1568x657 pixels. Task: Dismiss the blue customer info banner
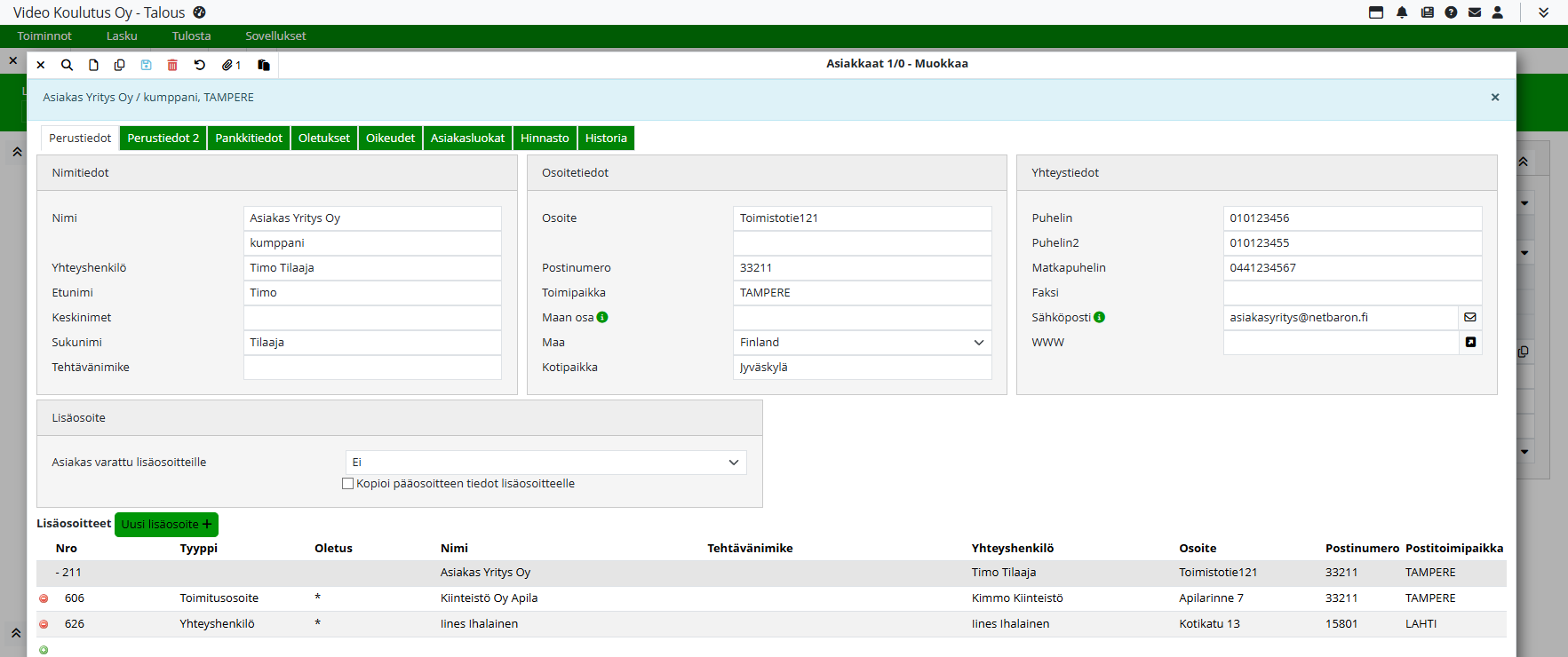pyautogui.click(x=1495, y=98)
